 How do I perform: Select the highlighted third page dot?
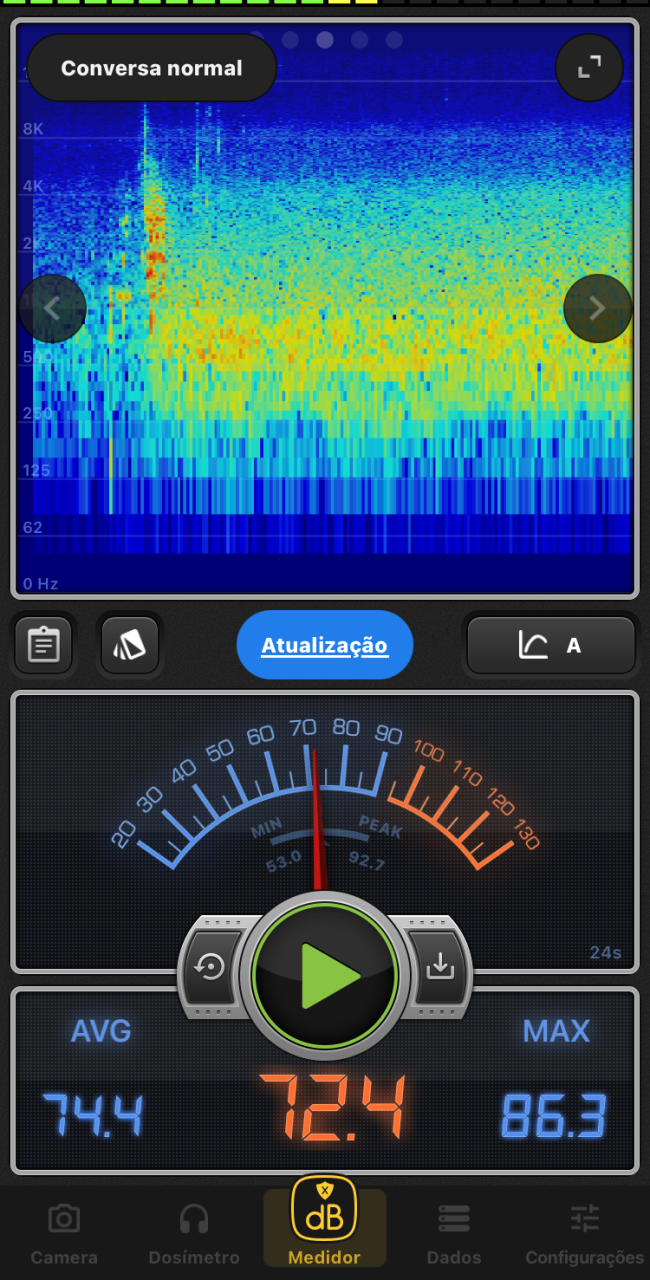click(x=325, y=40)
